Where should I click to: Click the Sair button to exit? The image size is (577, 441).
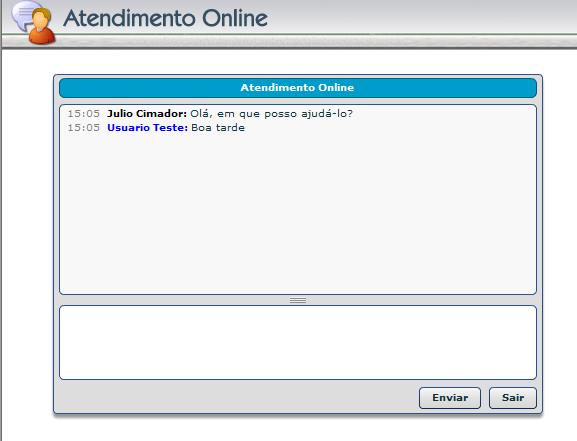[513, 398]
